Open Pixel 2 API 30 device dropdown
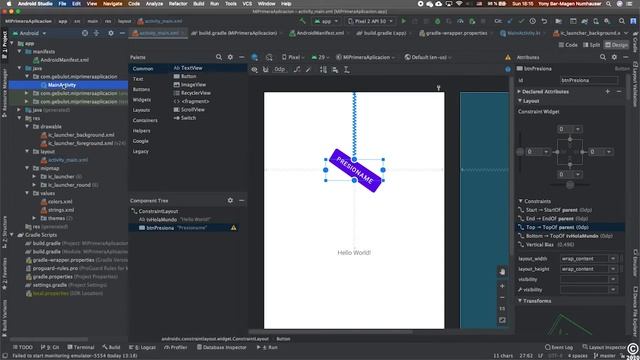640x360 pixels. [370, 21]
